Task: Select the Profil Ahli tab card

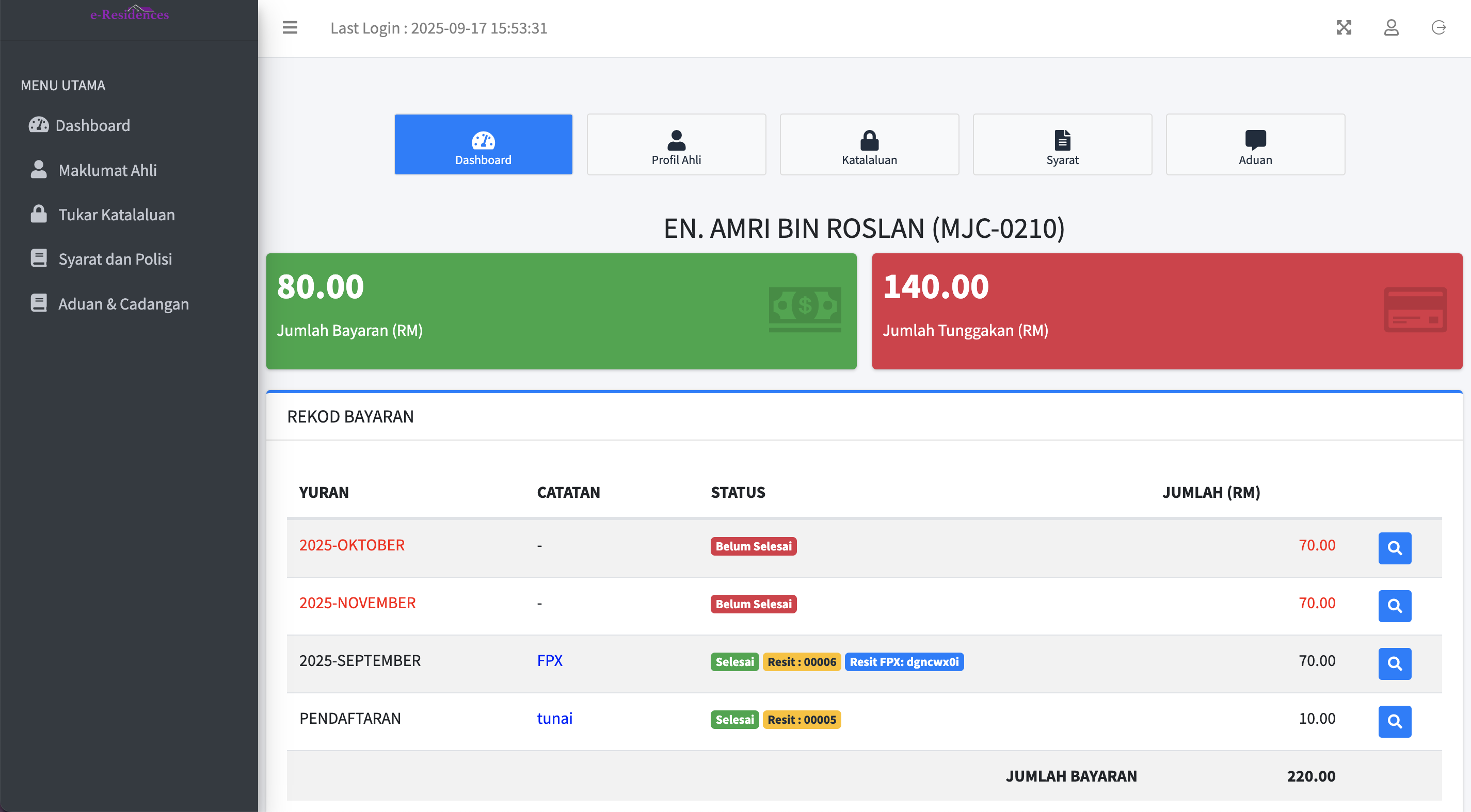Action: pyautogui.click(x=676, y=144)
